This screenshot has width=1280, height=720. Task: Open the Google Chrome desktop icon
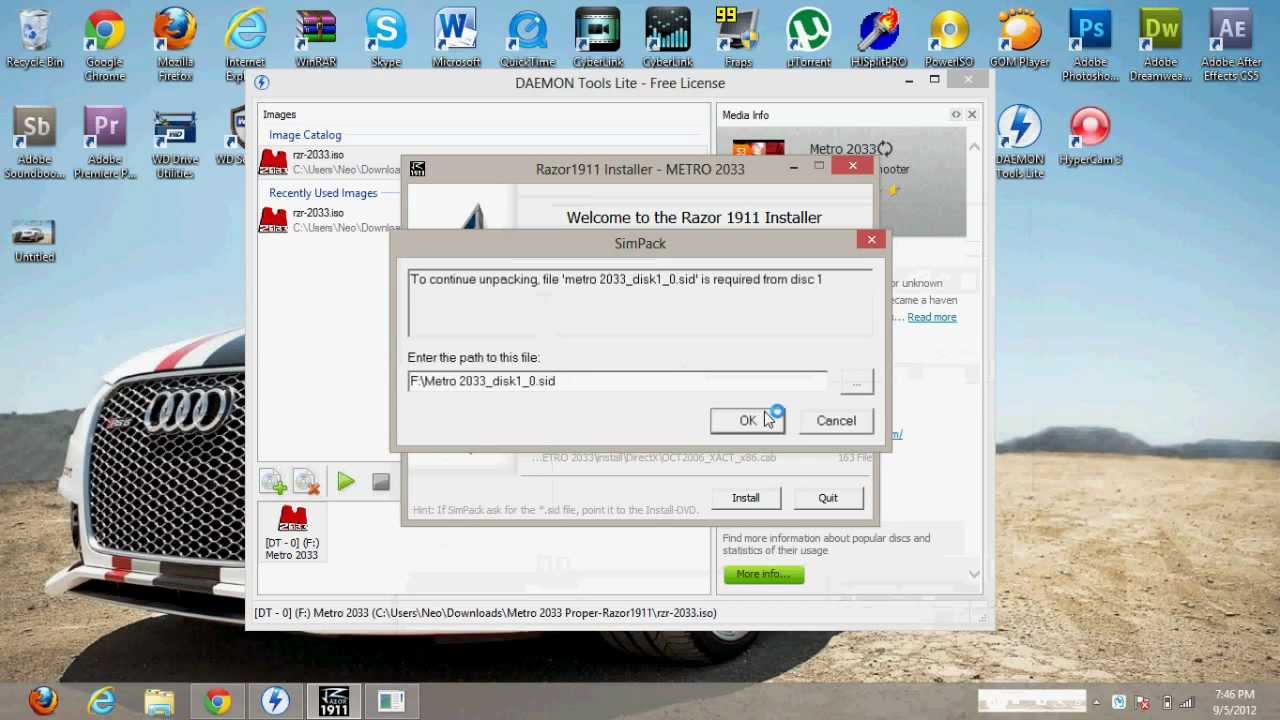tap(104, 46)
